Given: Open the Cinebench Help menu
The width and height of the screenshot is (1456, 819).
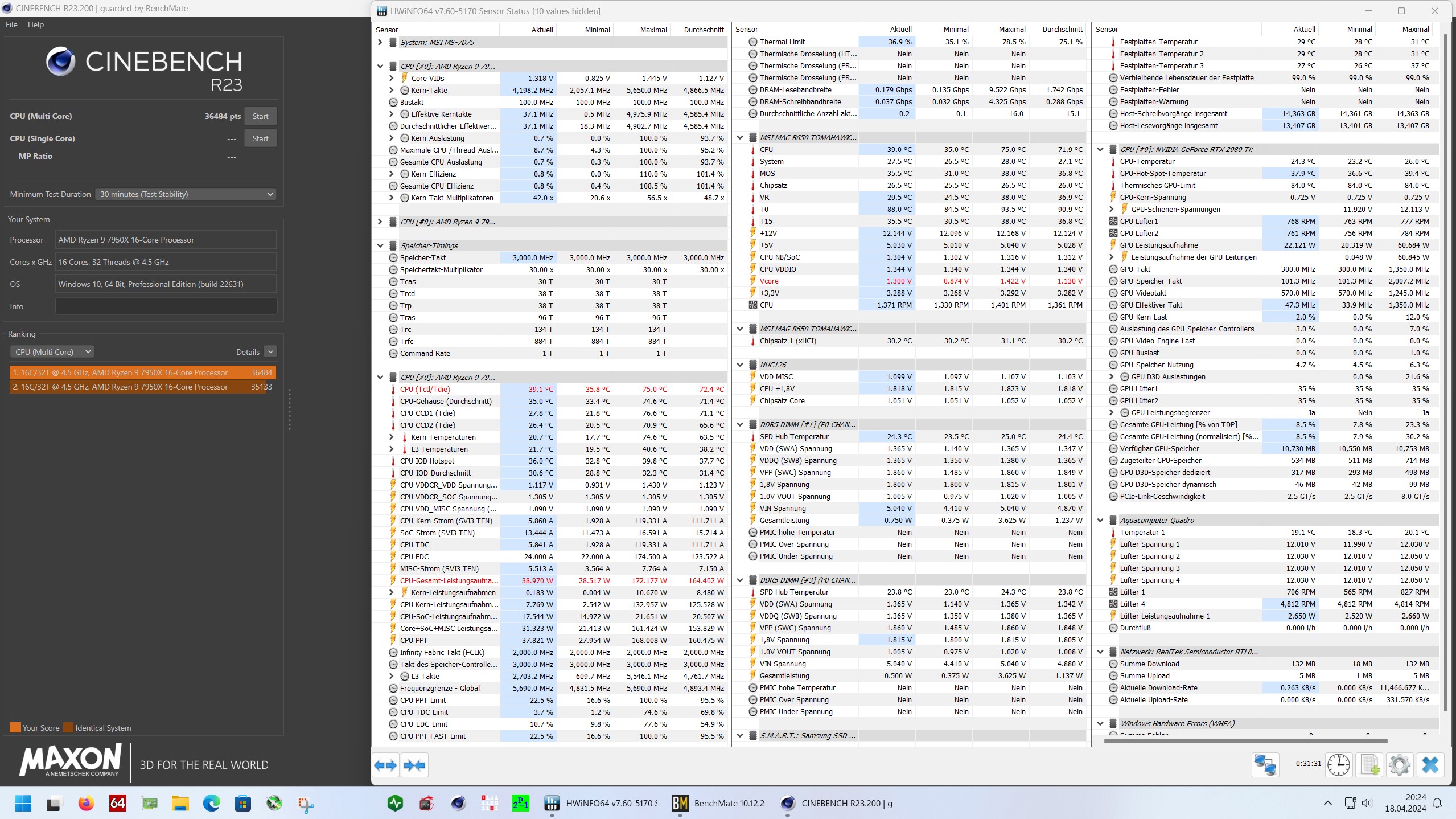Looking at the screenshot, I should (35, 24).
